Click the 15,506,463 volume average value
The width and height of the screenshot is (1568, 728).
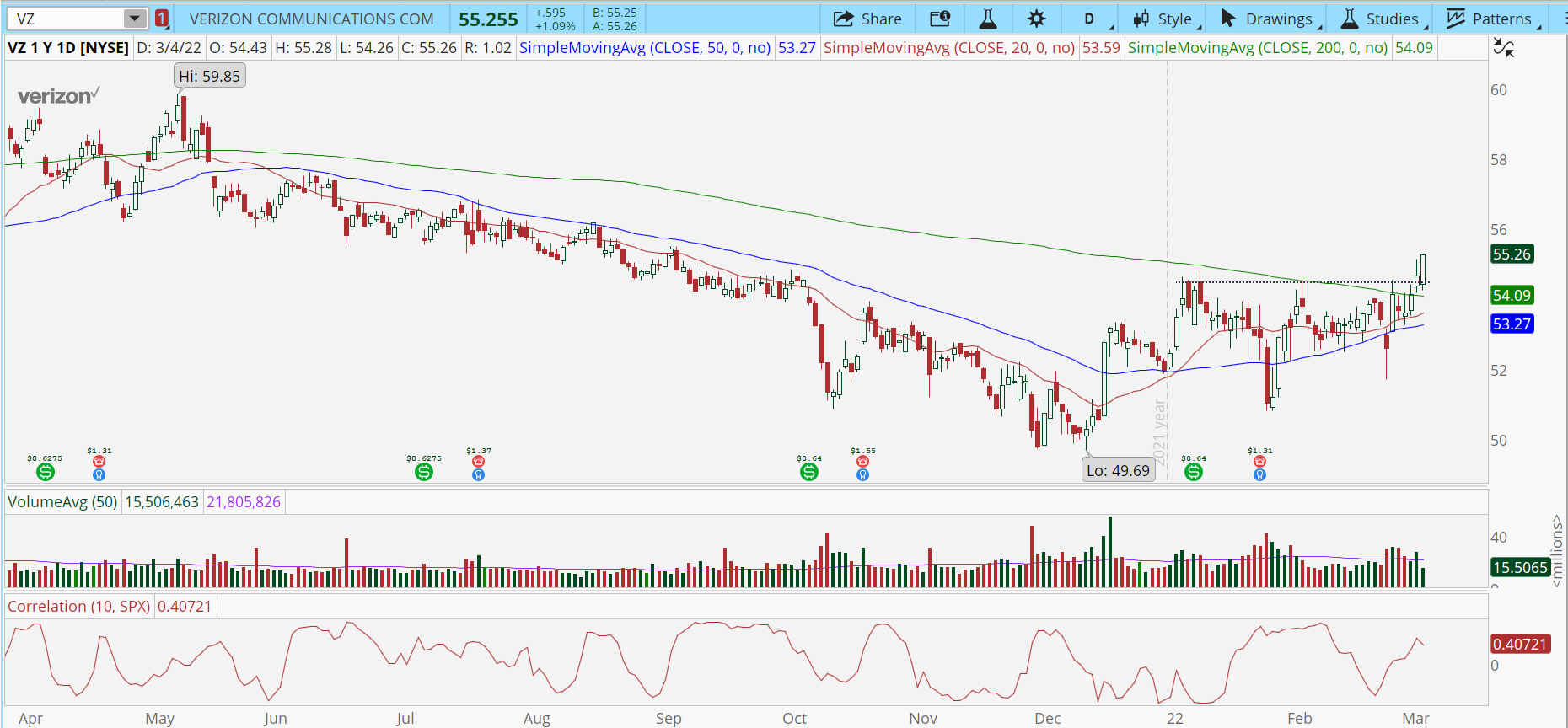pos(162,502)
